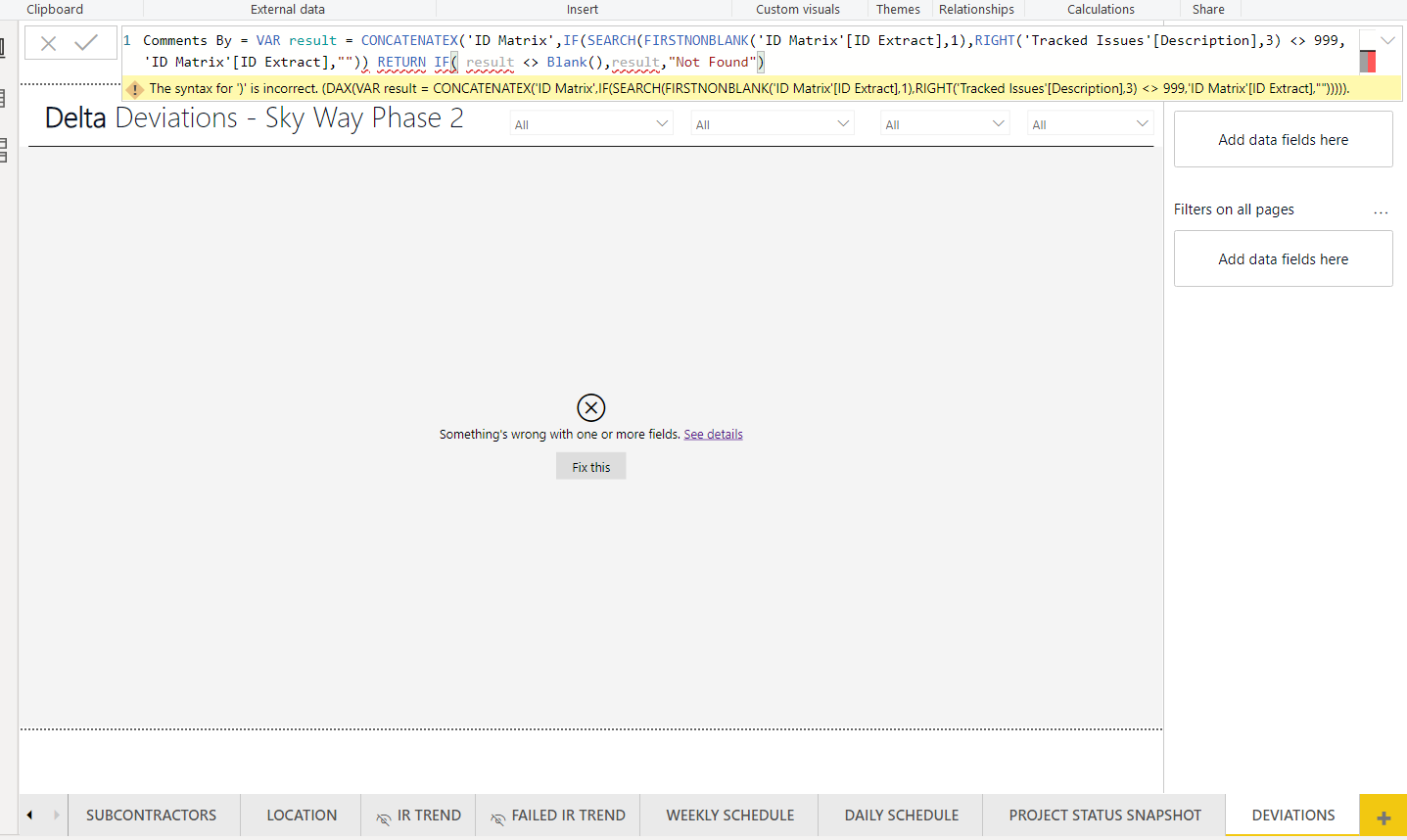The image size is (1407, 840).
Task: Commit the formula with the checkmark icon
Action: (86, 43)
